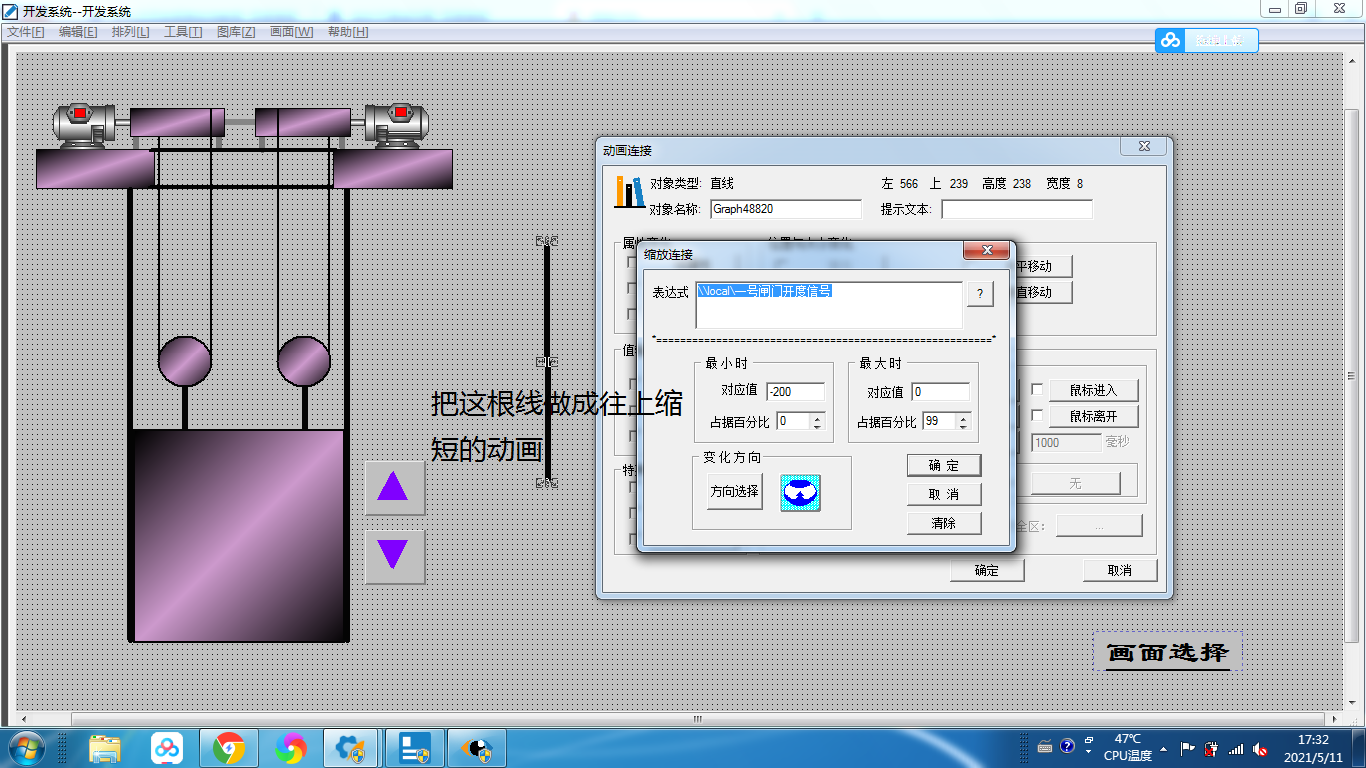Toggle the 鼠标进入 checkbox
This screenshot has width=1366, height=768.
click(1037, 389)
